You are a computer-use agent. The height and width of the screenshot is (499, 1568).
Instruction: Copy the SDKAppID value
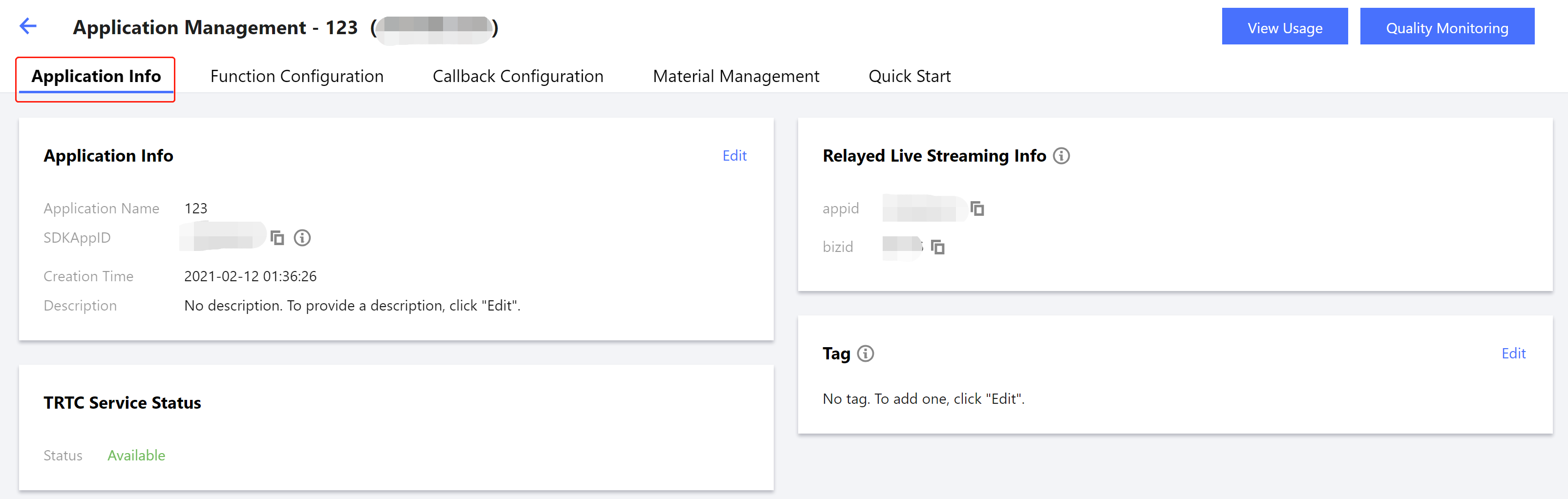[277, 237]
